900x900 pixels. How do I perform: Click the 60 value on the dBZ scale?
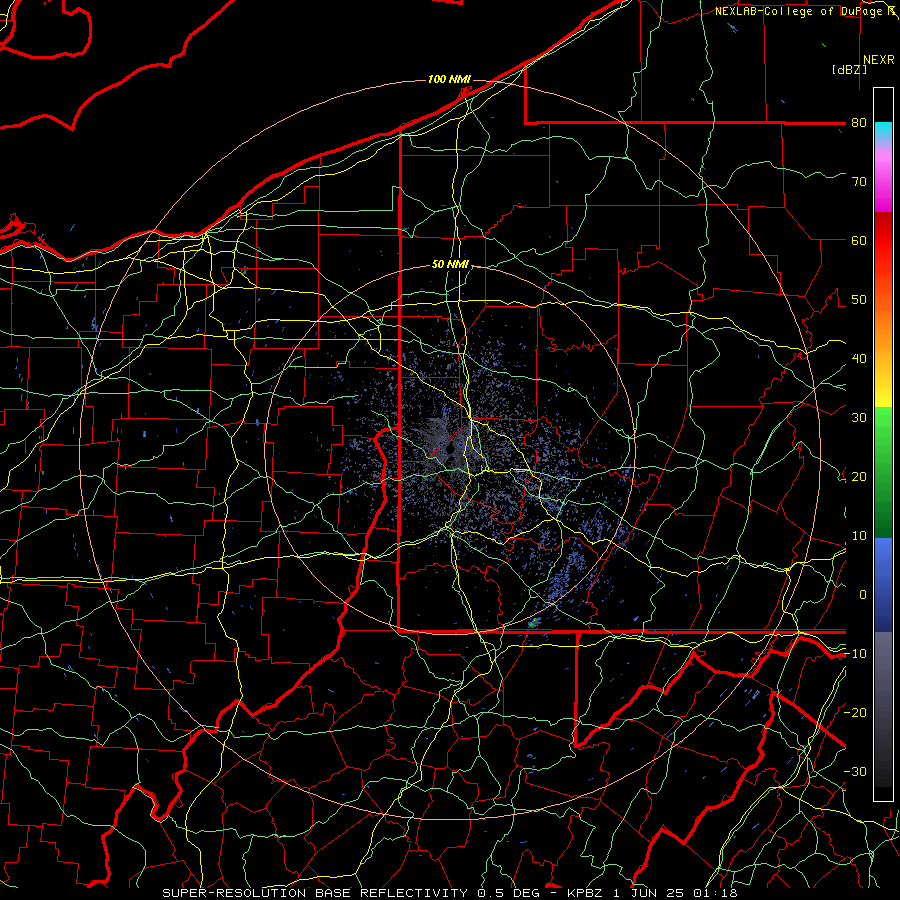pos(859,241)
